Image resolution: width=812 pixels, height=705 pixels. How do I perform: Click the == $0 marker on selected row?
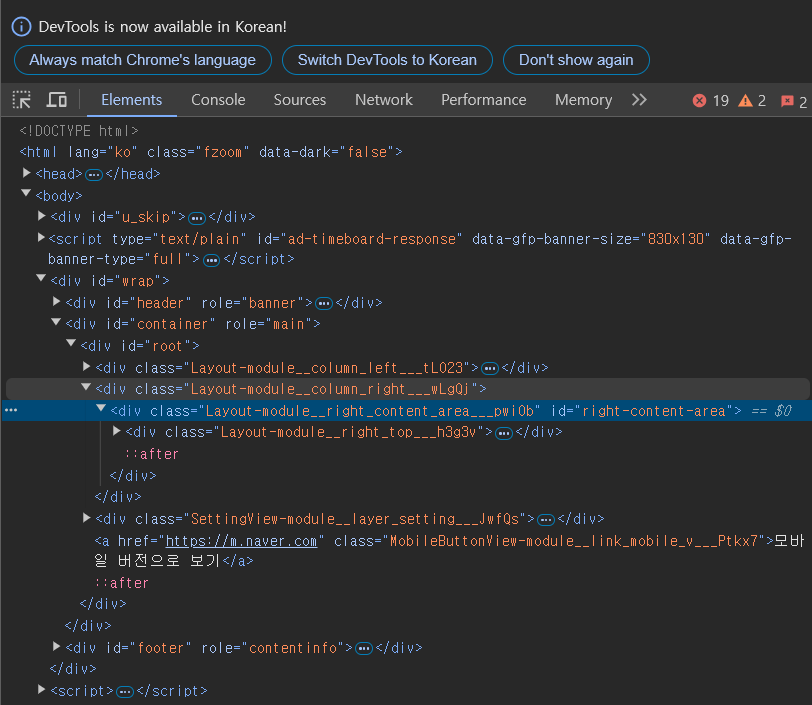pyautogui.click(x=772, y=411)
